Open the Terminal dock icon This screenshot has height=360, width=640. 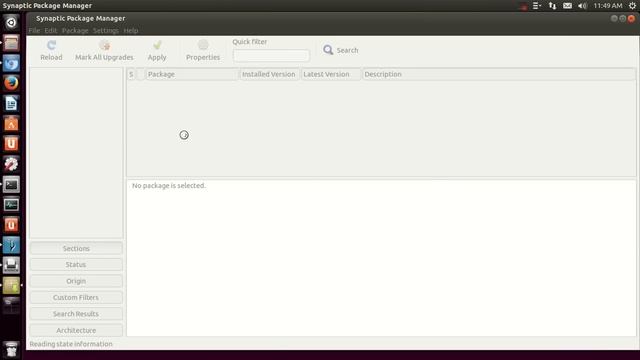coord(11,184)
